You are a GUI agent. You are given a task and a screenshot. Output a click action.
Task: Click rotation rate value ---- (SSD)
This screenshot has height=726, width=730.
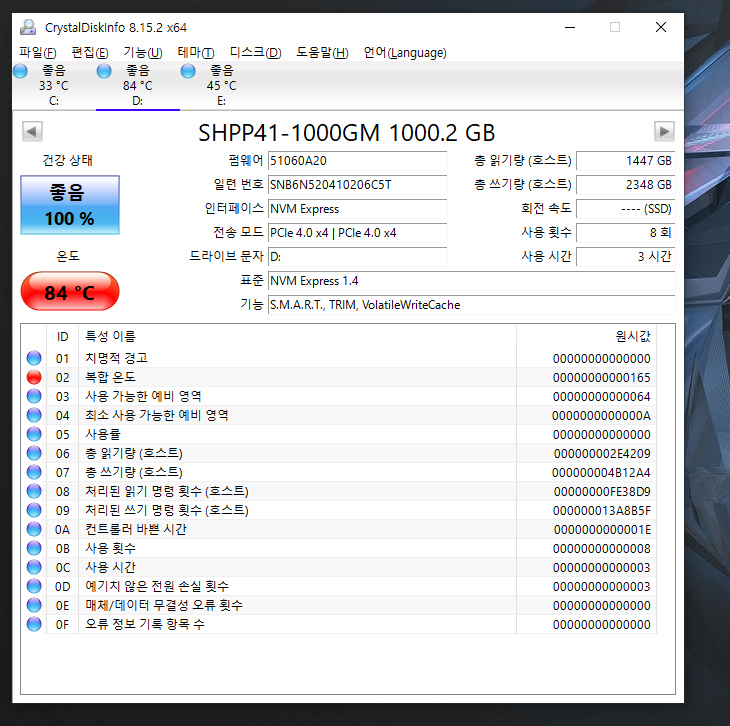(626, 209)
